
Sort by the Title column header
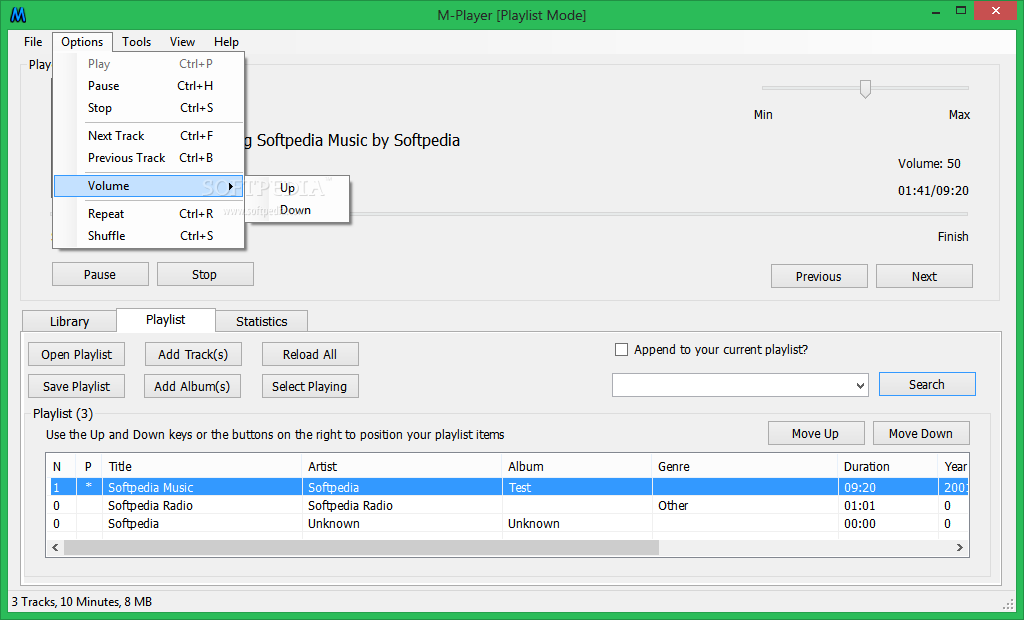tap(202, 466)
